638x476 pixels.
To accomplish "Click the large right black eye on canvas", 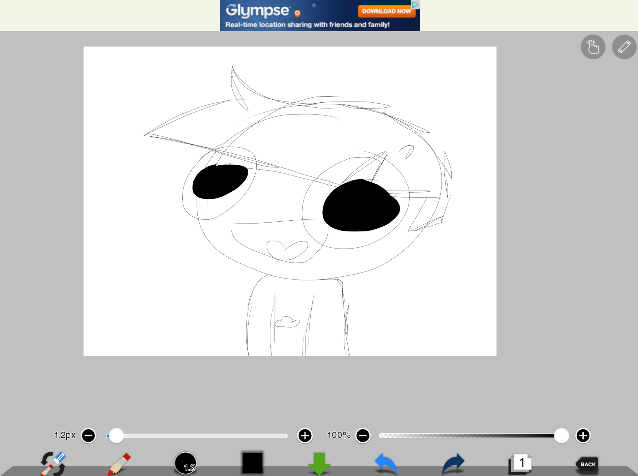I will click(x=361, y=205).
